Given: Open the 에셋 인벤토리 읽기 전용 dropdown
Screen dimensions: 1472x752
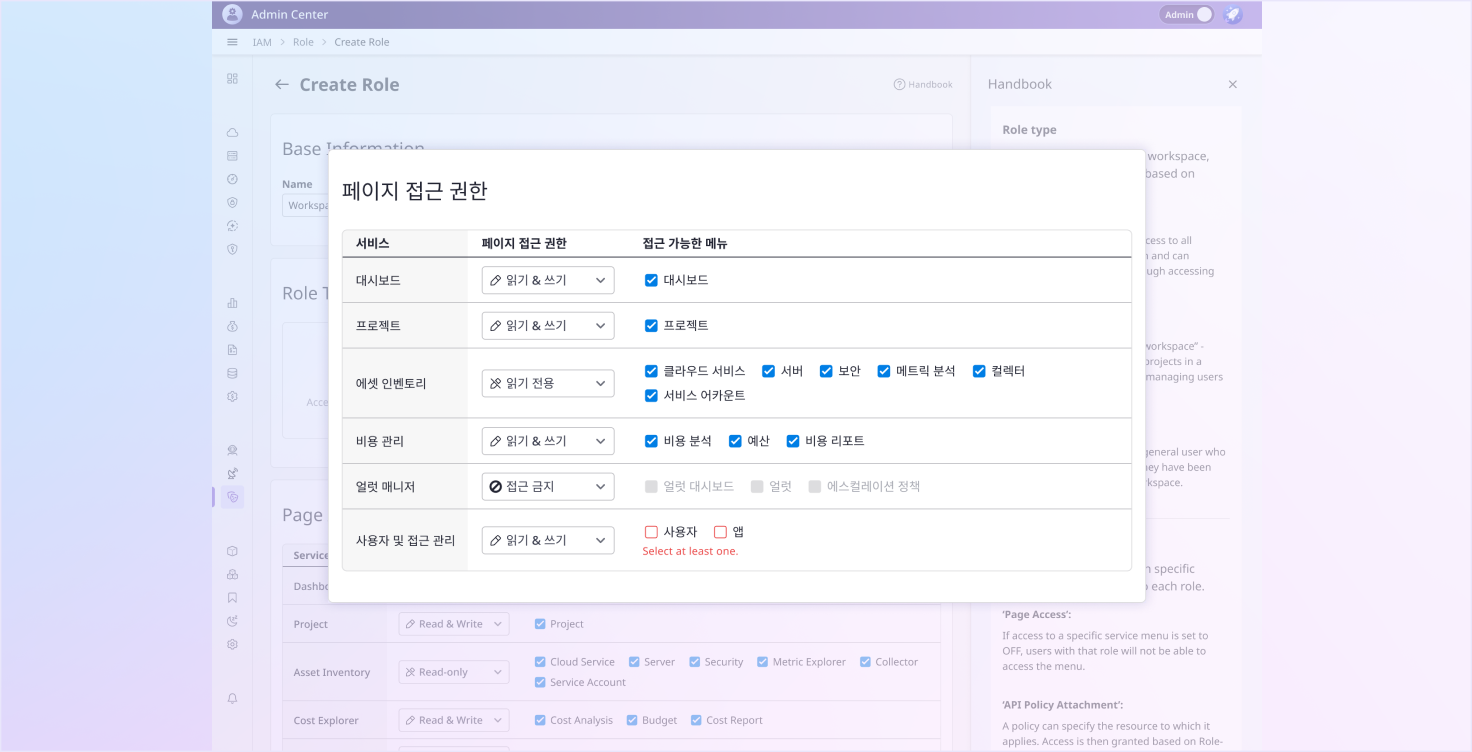Looking at the screenshot, I should tap(547, 383).
